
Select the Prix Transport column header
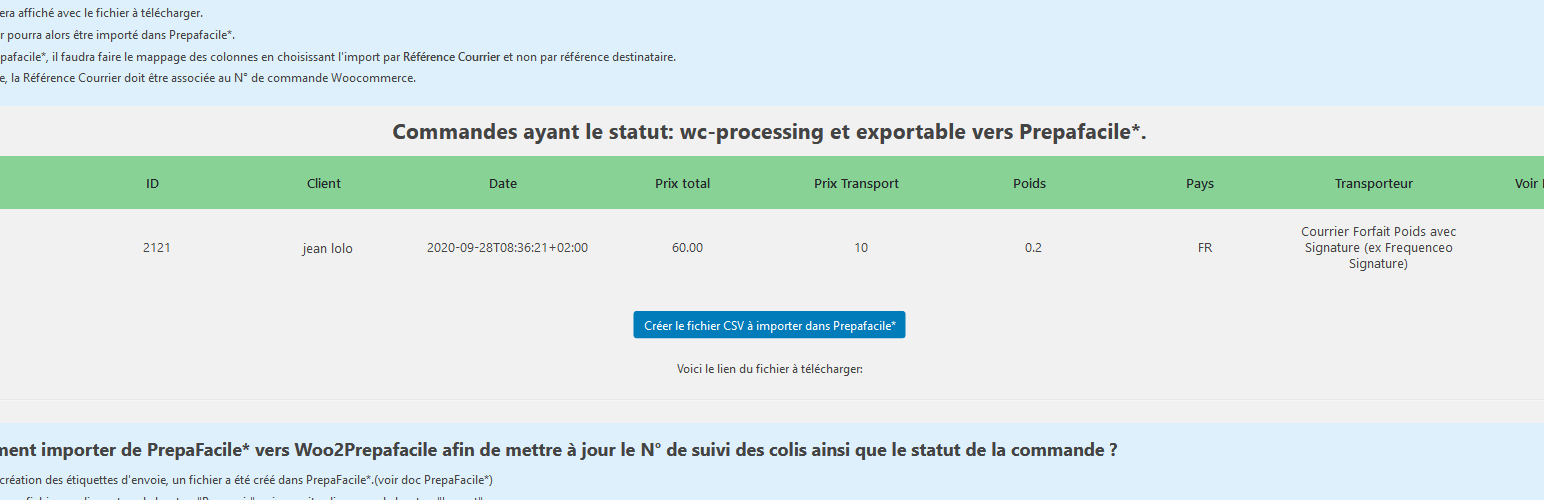coord(856,183)
